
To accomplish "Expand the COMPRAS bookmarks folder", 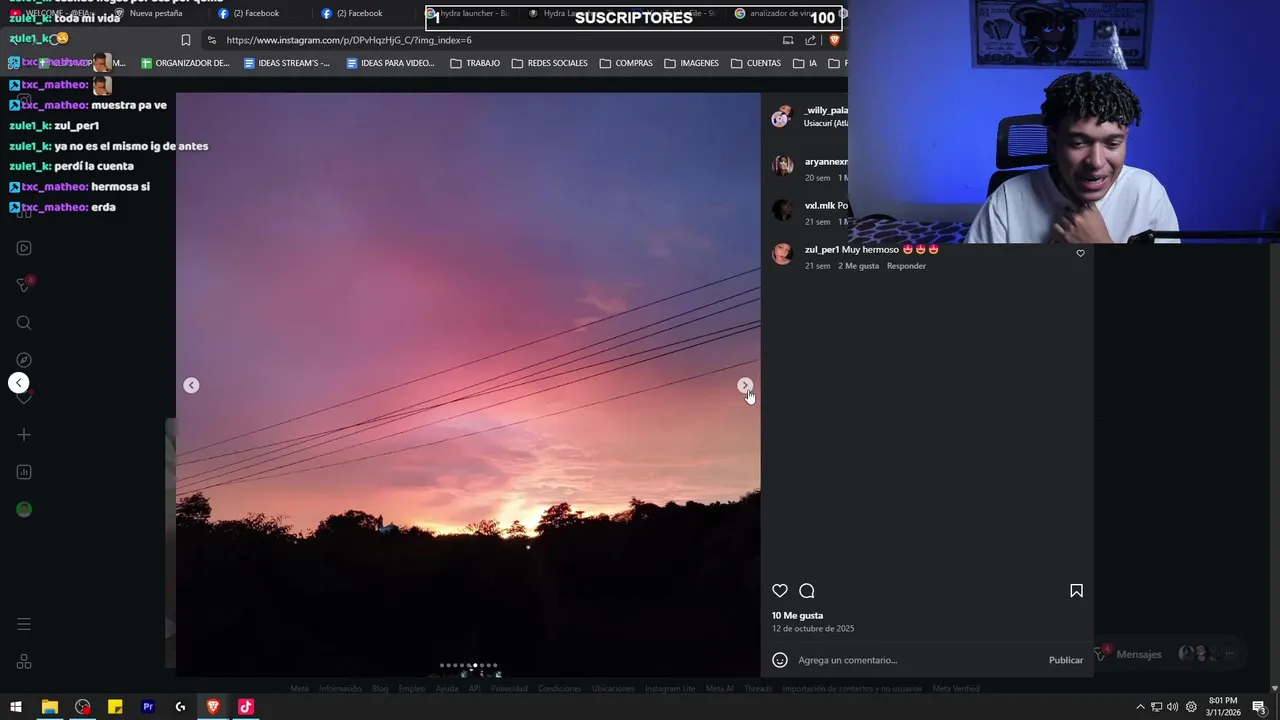I will click(626, 63).
